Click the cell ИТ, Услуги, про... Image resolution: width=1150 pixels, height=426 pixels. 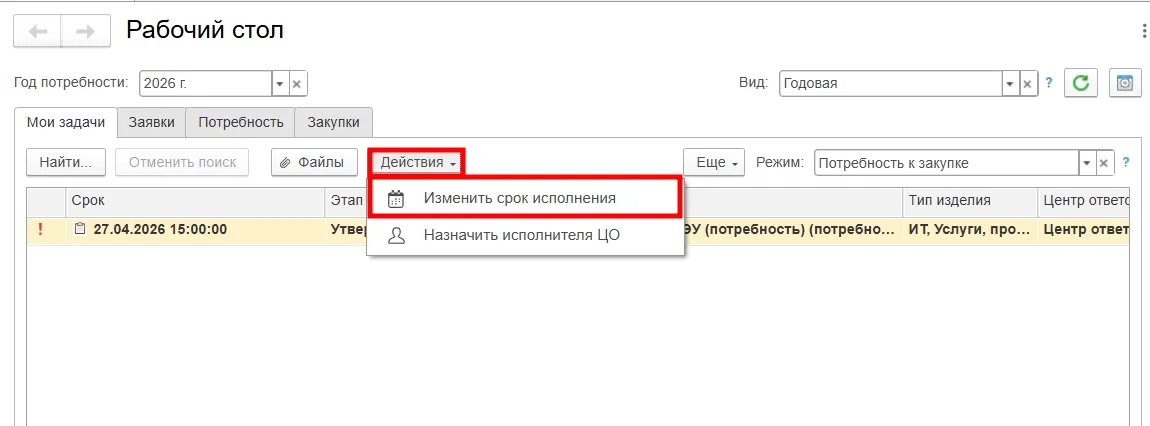coord(970,229)
